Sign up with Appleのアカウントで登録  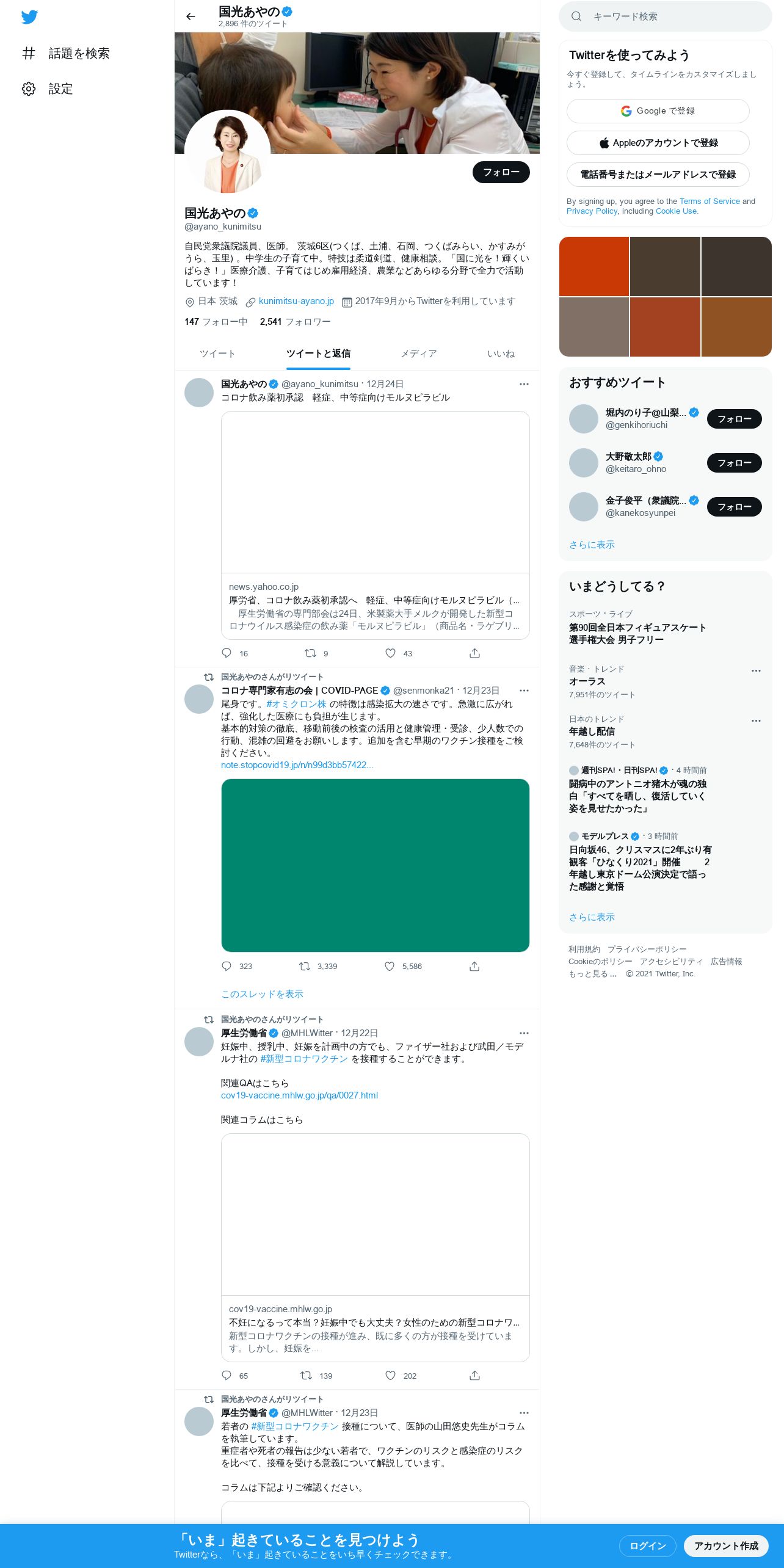click(658, 143)
